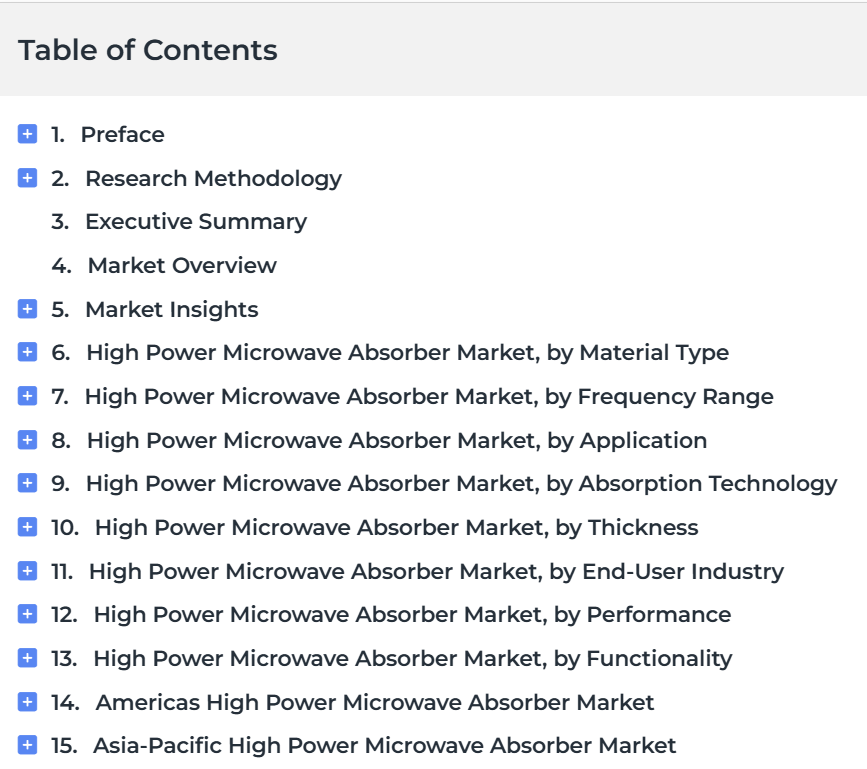The height and width of the screenshot is (769, 867).
Task: Expand the Preface section plus icon
Action: pos(27,134)
